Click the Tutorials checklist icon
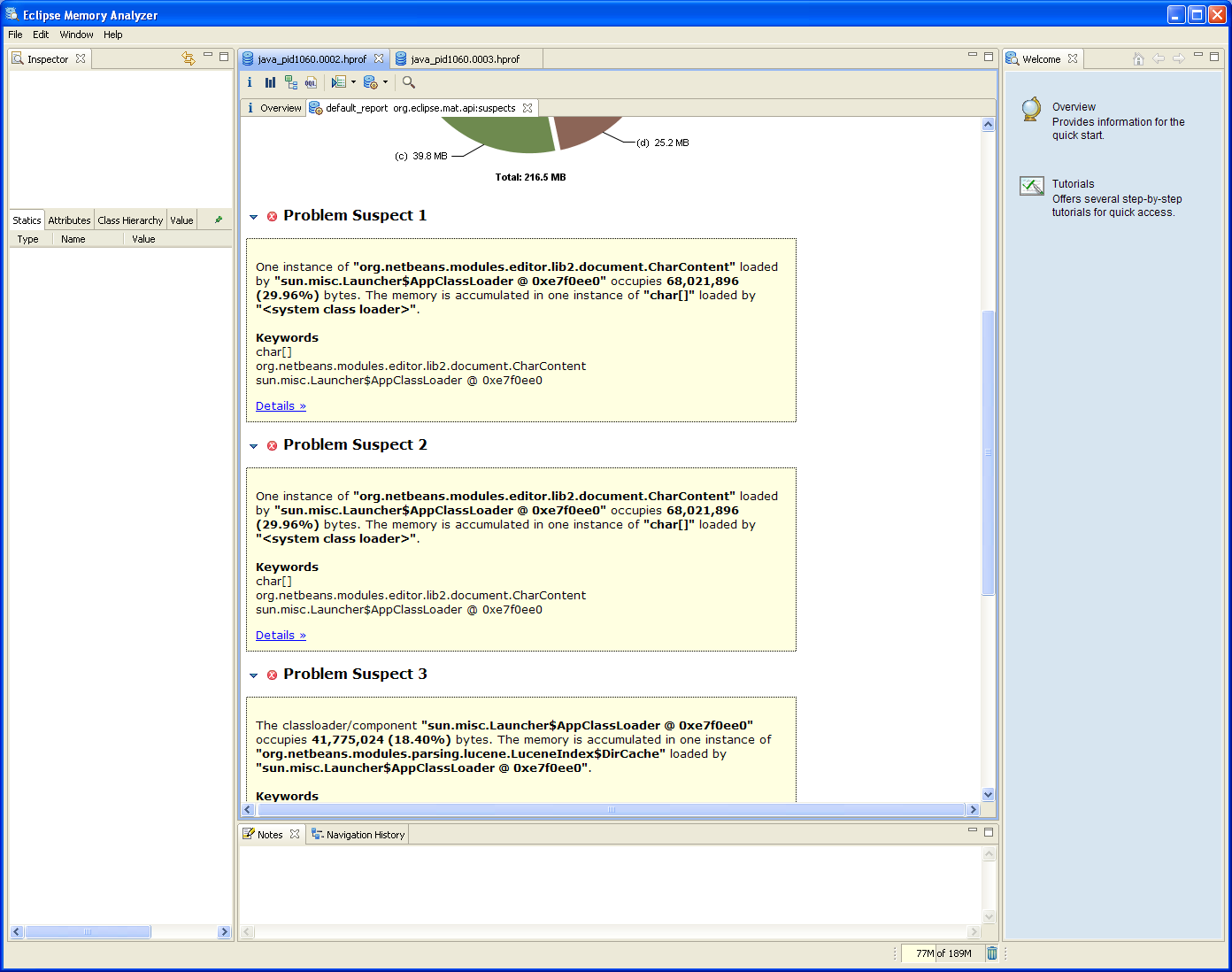 [1032, 186]
